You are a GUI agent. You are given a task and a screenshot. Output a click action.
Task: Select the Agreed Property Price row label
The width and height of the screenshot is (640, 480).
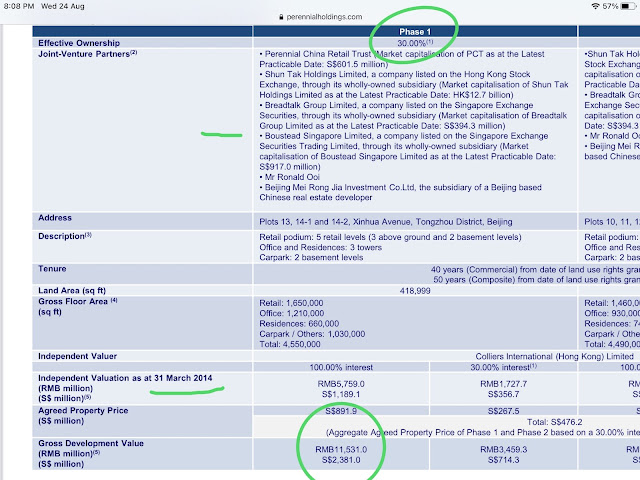click(83, 416)
